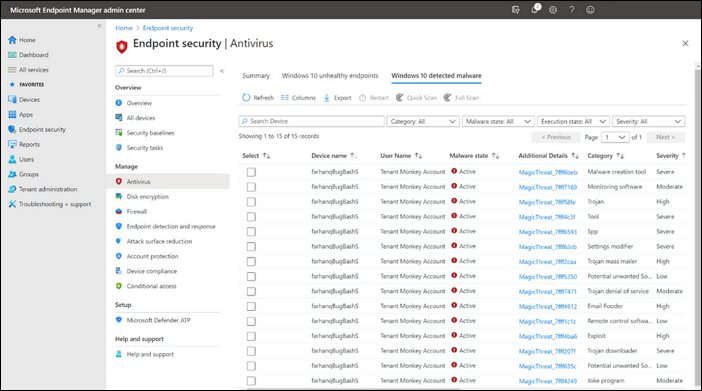Open the Execution state filter dropdown
Screen dimensions: 702x391
click(574, 121)
